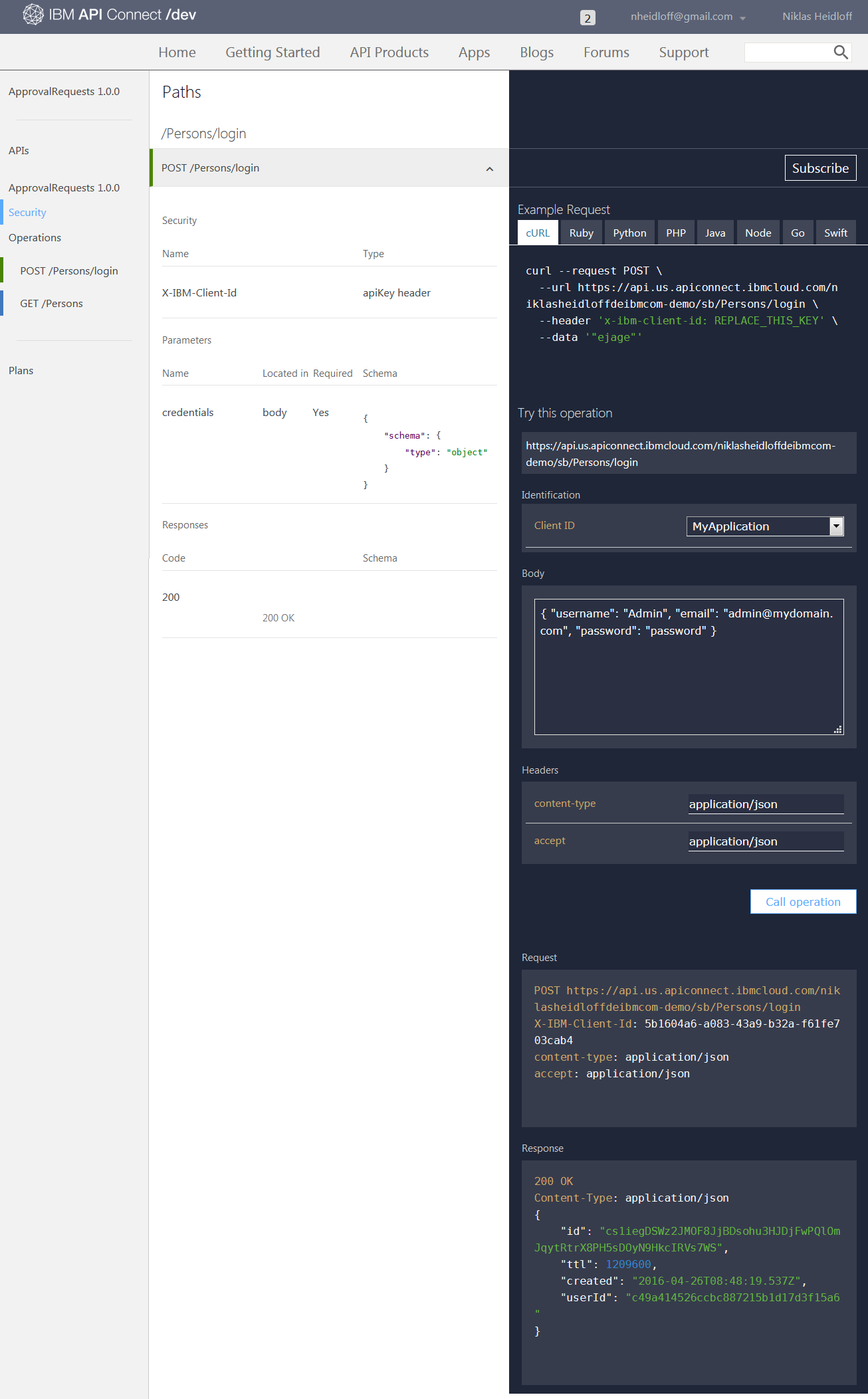868x1399 pixels.
Task: Click the X-IBM-Client-Id line in Request
Action: point(687,1032)
